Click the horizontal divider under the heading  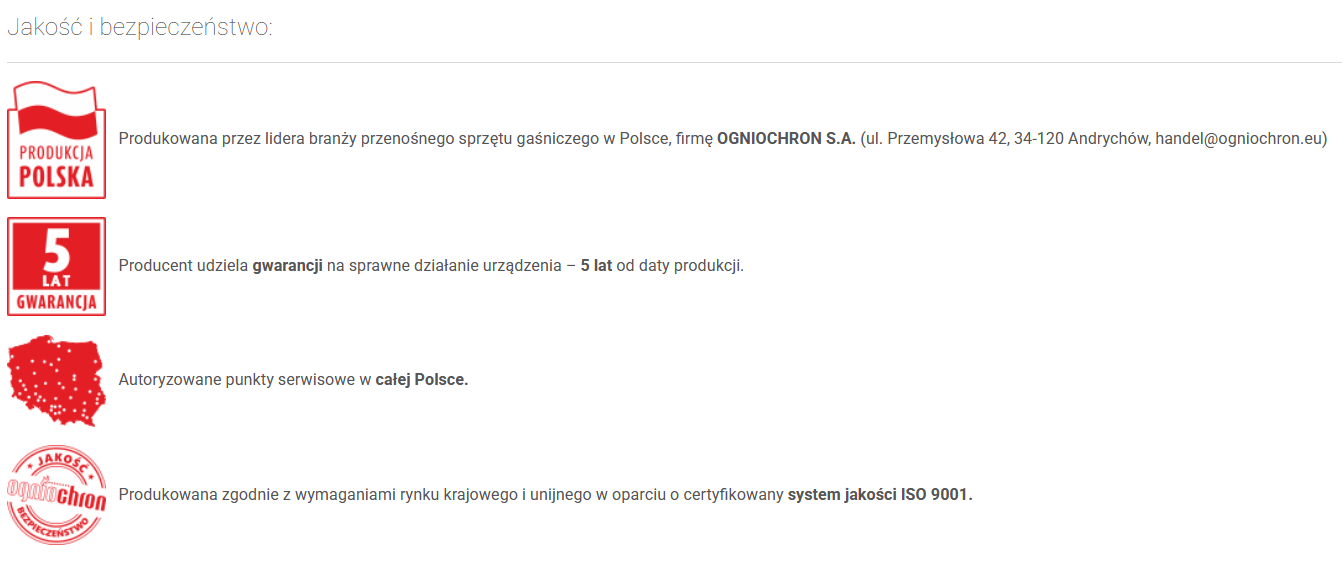point(672,62)
